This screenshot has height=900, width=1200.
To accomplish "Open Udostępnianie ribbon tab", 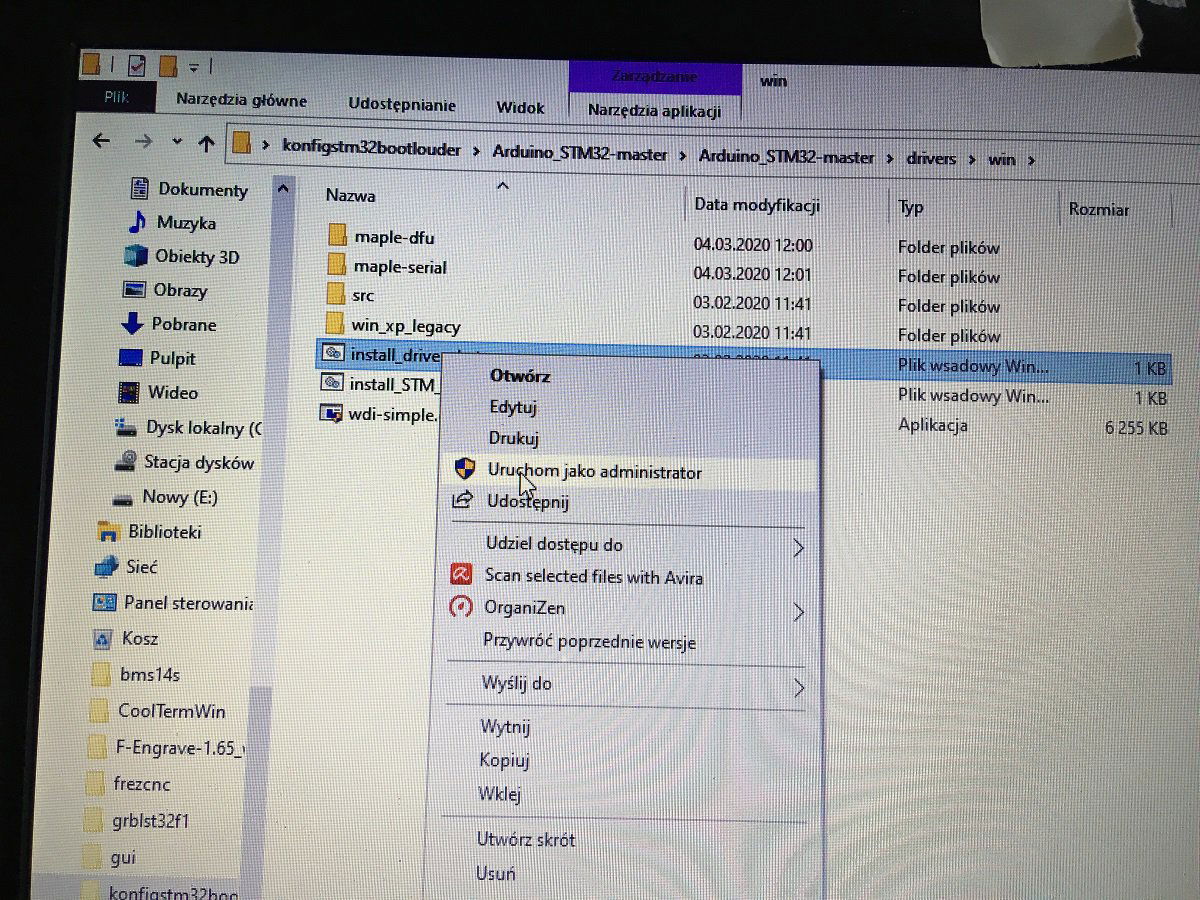I will (402, 104).
